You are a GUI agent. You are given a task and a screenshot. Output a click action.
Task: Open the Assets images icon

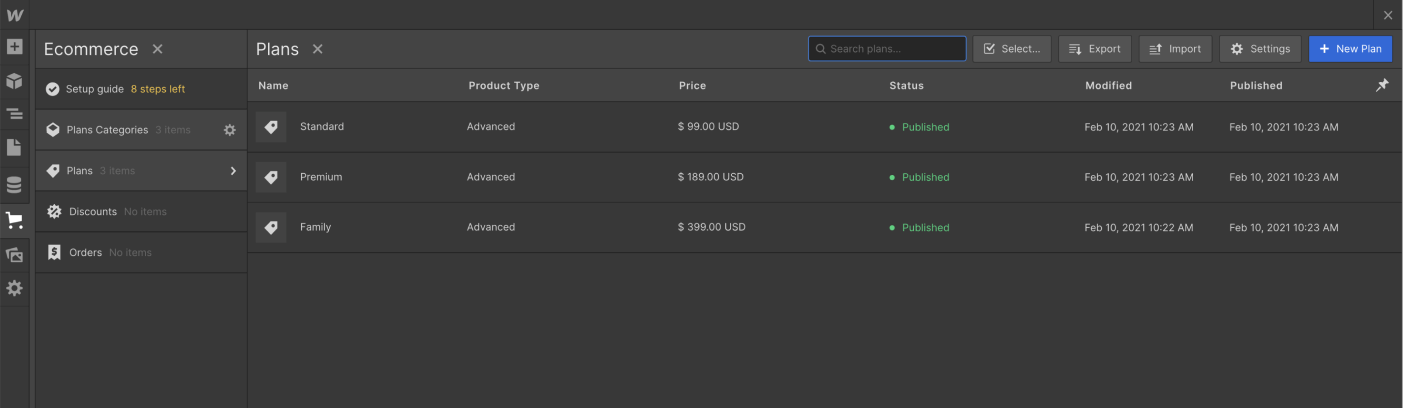point(14,255)
